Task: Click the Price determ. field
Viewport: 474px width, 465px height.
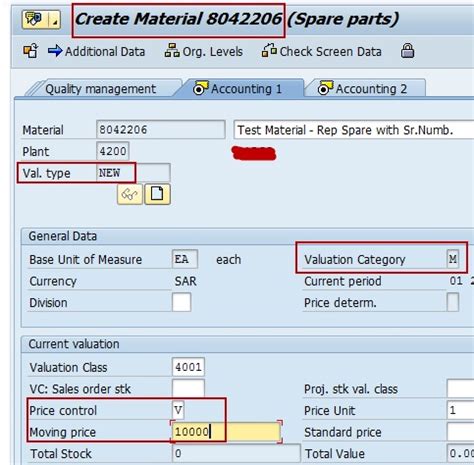Action: point(453,302)
